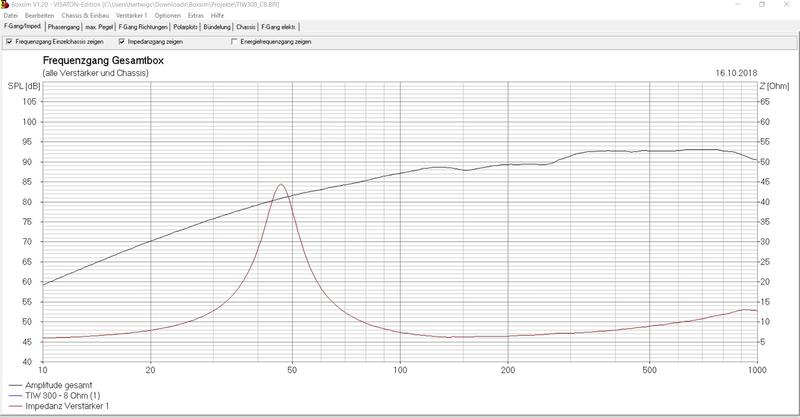The height and width of the screenshot is (418, 800).
Task: Click the TIW 300 - 8 Ohm (1) legend entry
Action: click(x=55, y=396)
